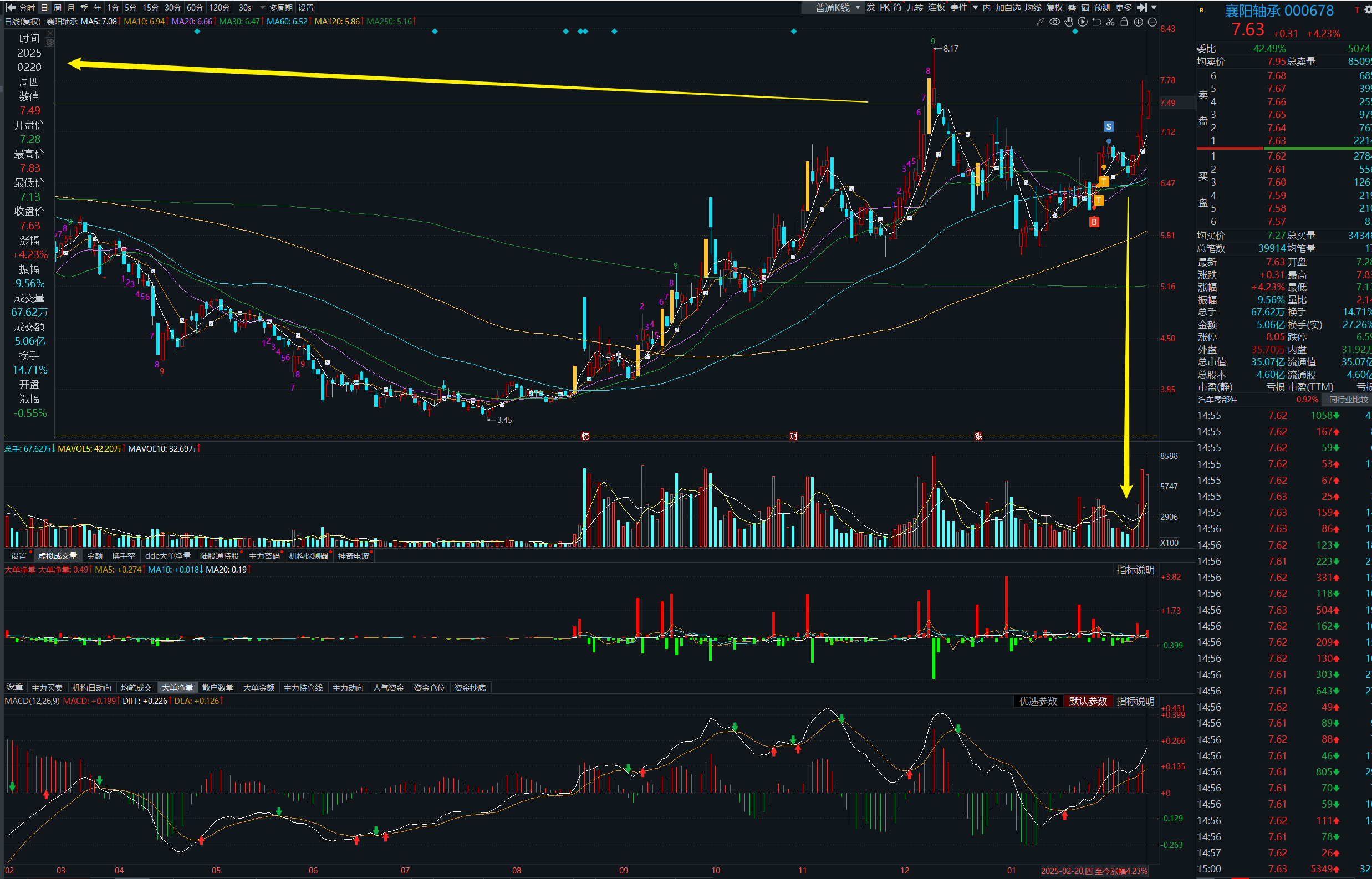
Task: Switch to the 周 weekly period tab
Action: click(x=57, y=7)
